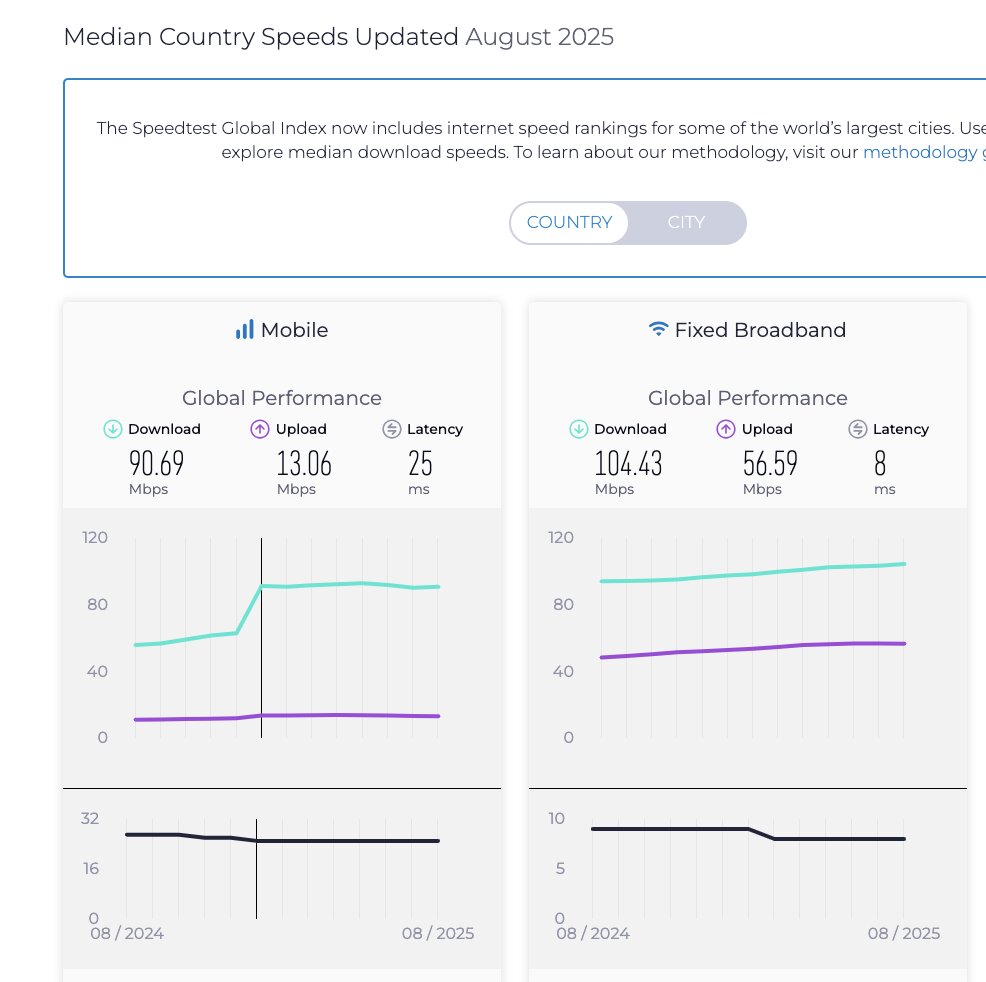Click the Mobile Upload arrow icon

[x=259, y=429]
